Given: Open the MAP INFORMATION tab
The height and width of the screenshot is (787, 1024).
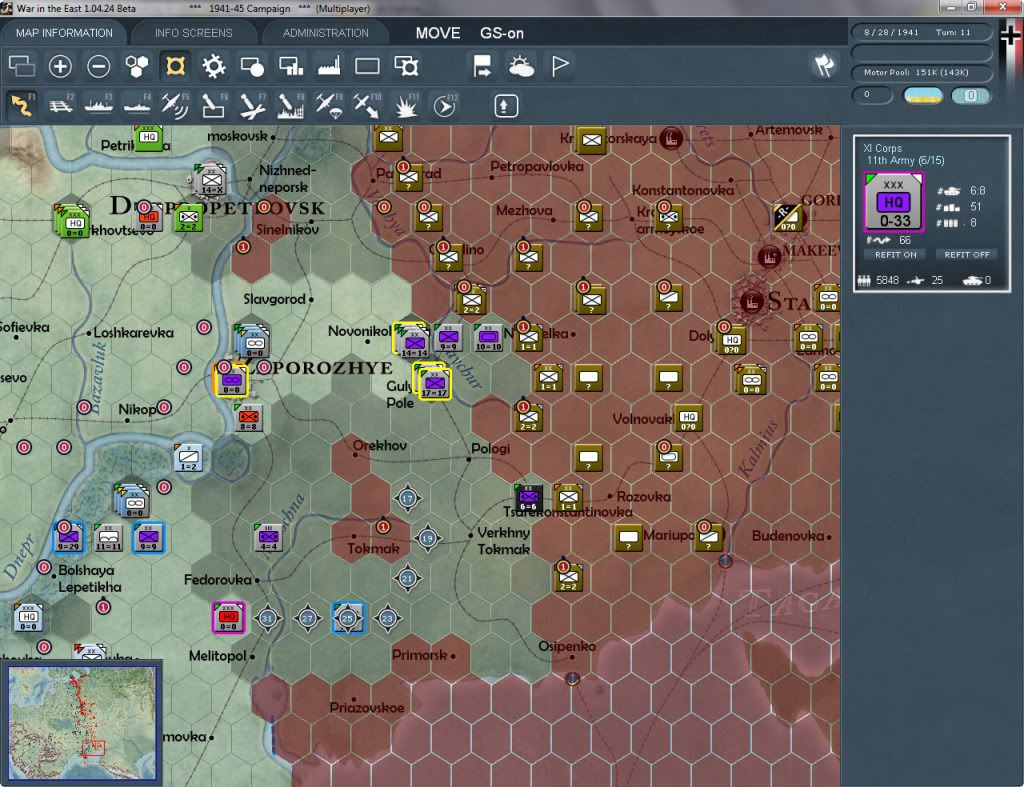Looking at the screenshot, I should point(64,33).
